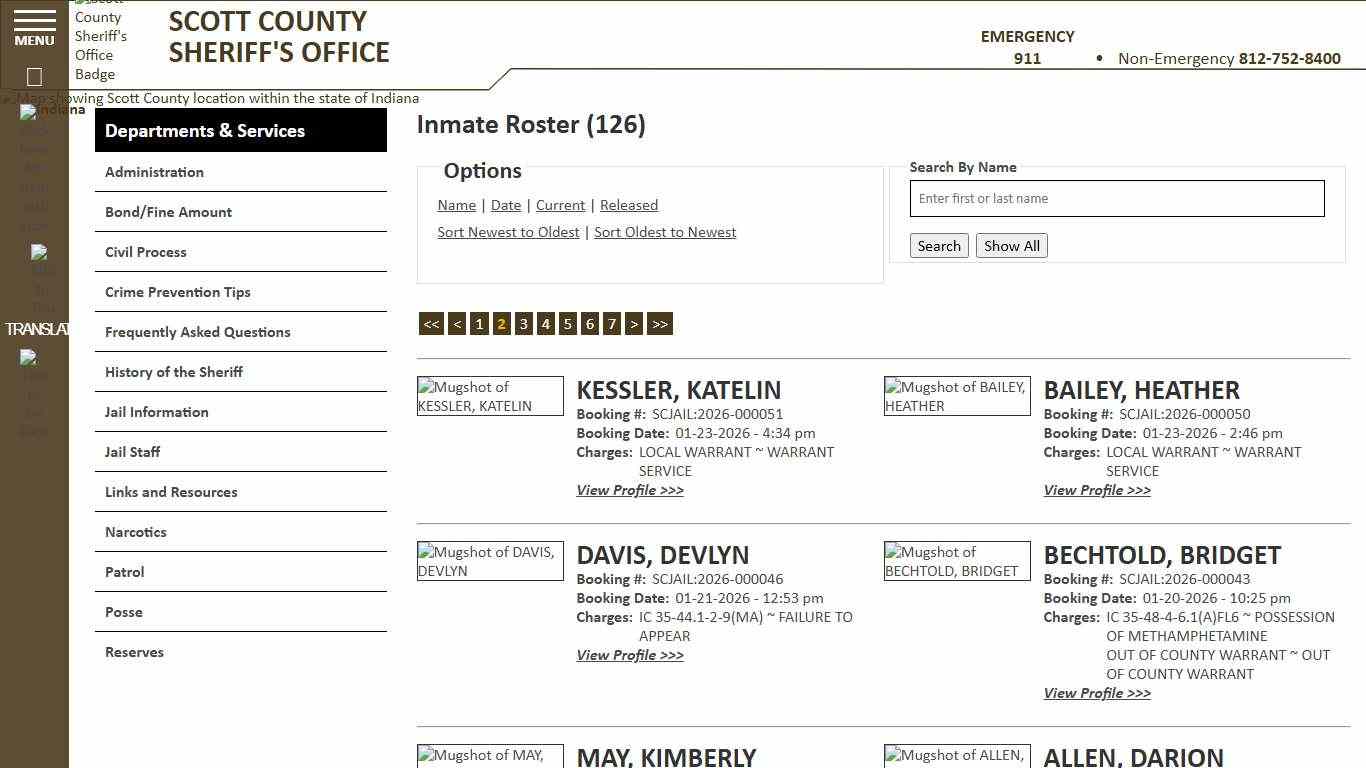Open the hamburger MENU

(x=33, y=26)
